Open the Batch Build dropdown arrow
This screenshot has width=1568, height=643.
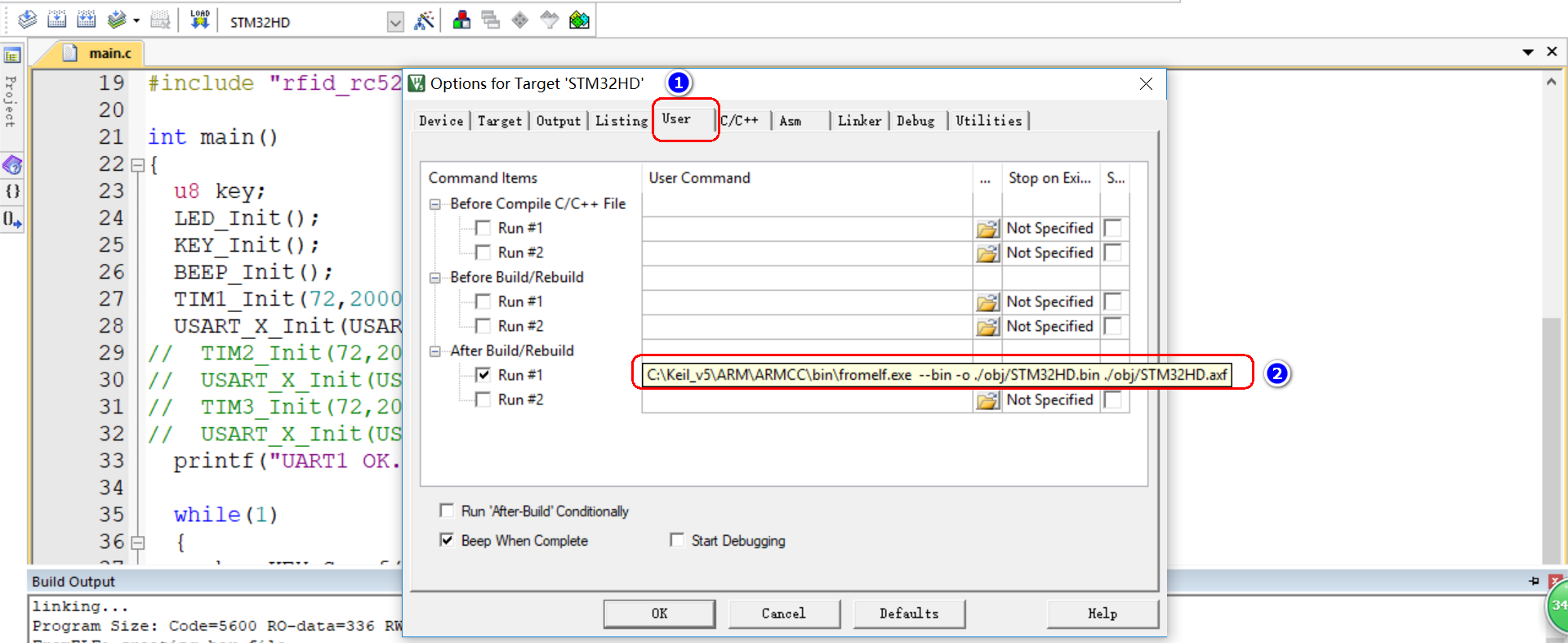(136, 20)
